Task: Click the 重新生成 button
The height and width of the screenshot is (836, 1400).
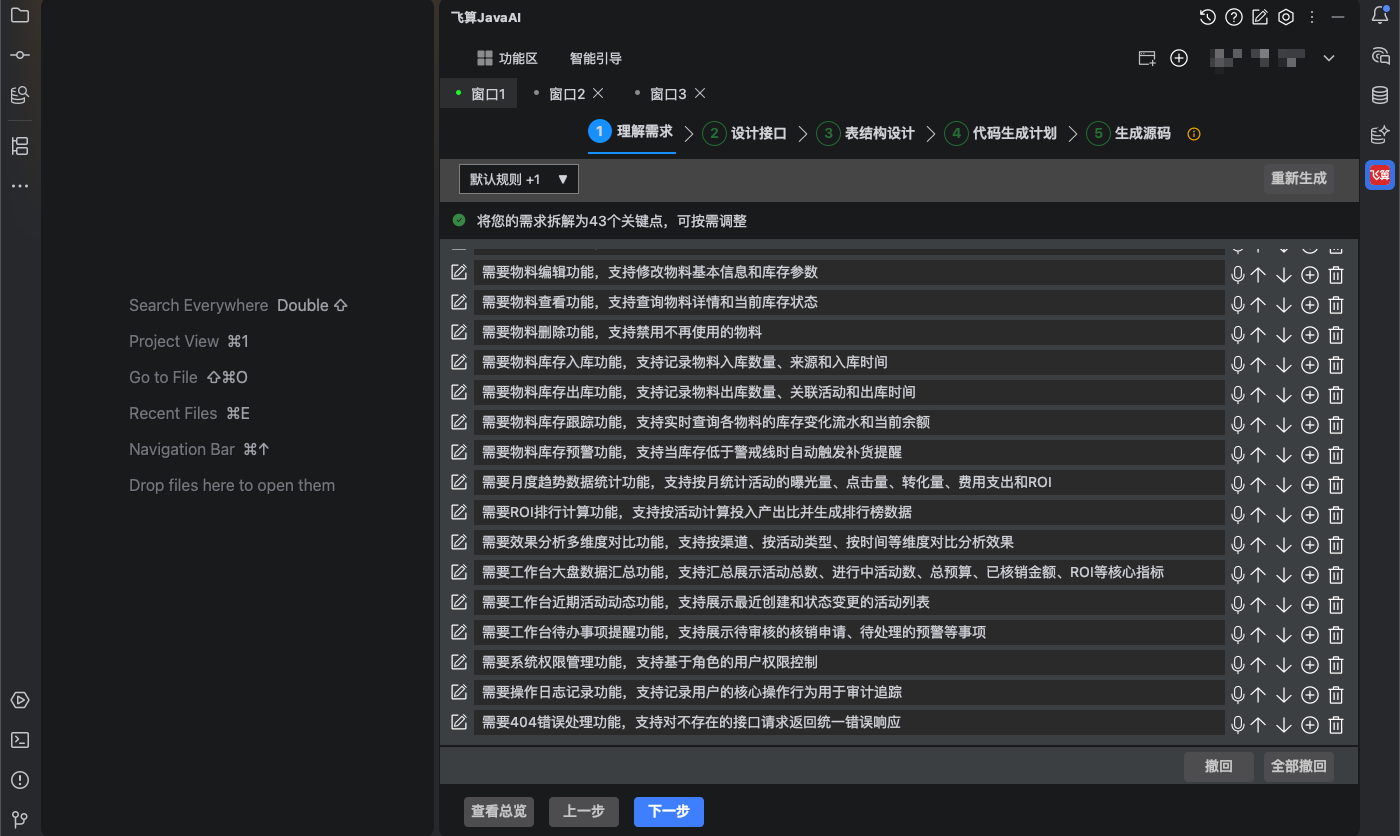Action: pos(1298,178)
